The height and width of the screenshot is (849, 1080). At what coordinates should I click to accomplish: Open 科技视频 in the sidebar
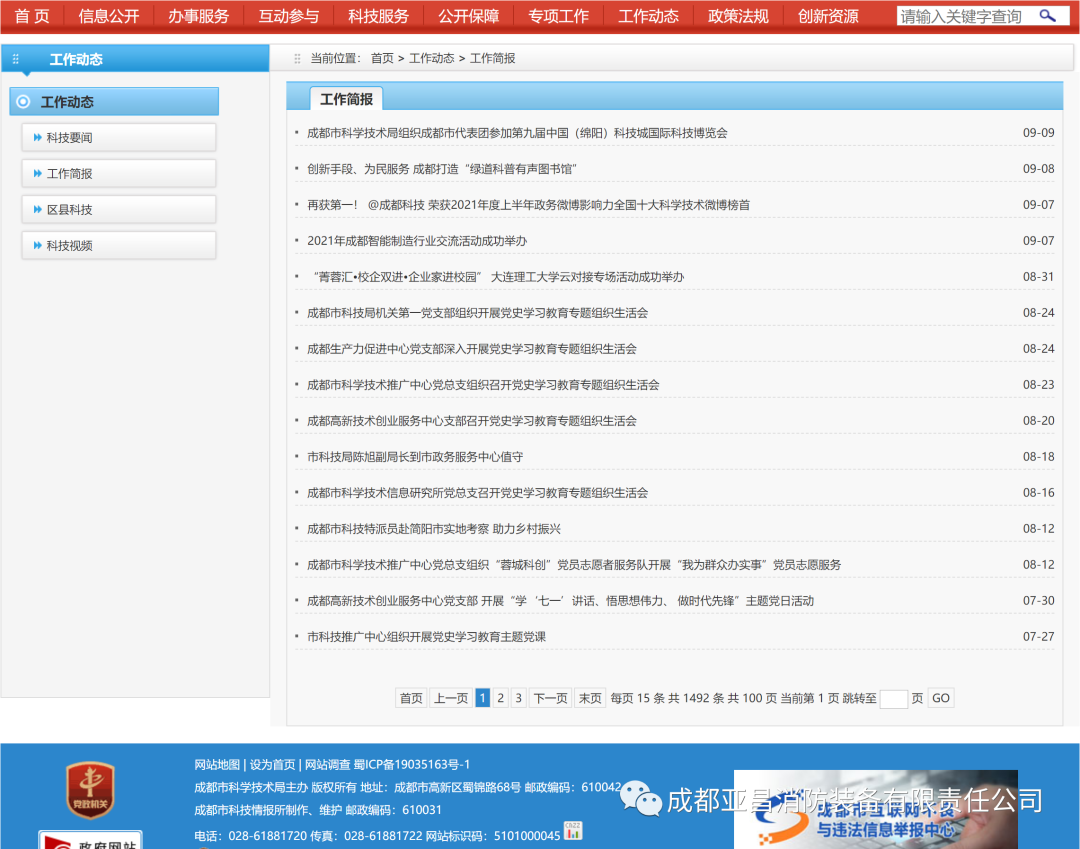[x=118, y=245]
